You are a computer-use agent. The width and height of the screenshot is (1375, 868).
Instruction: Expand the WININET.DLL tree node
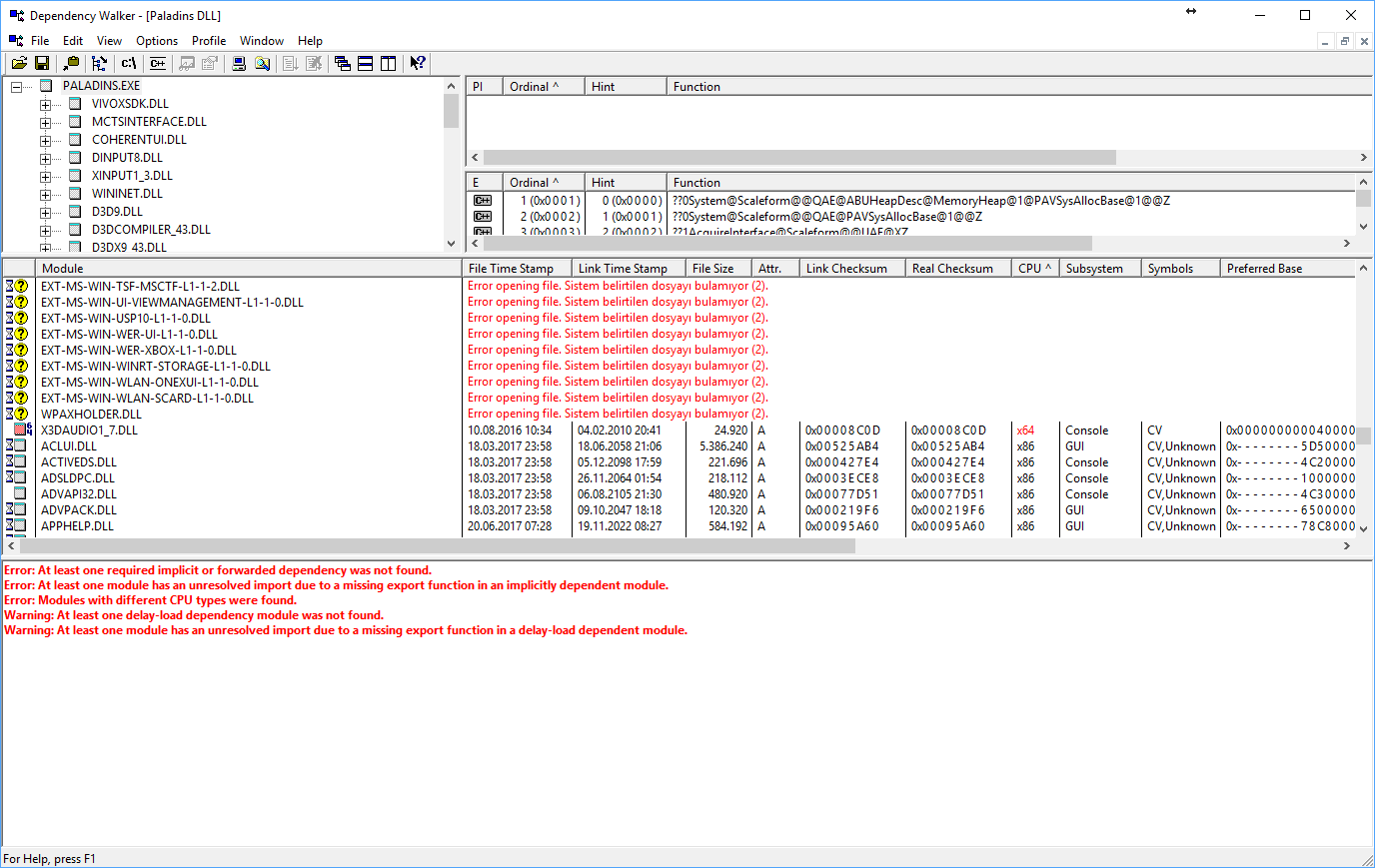click(45, 195)
